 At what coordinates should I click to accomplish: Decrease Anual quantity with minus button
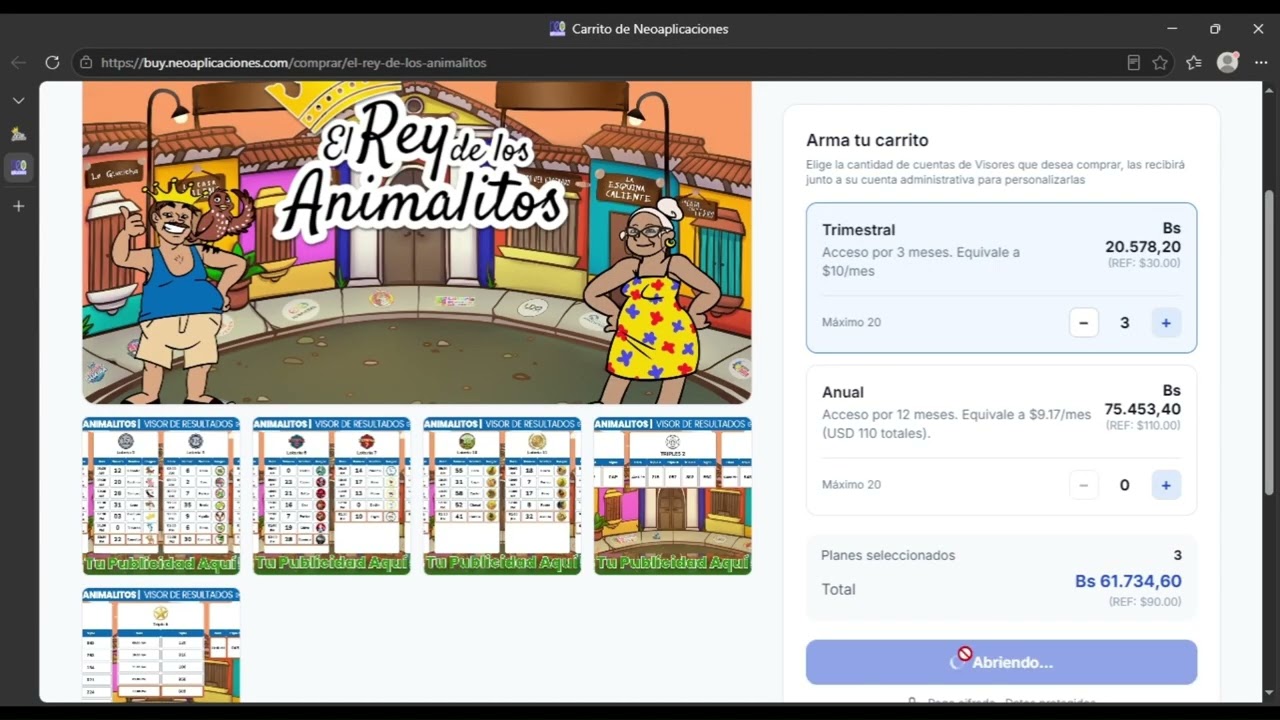pyautogui.click(x=1083, y=485)
